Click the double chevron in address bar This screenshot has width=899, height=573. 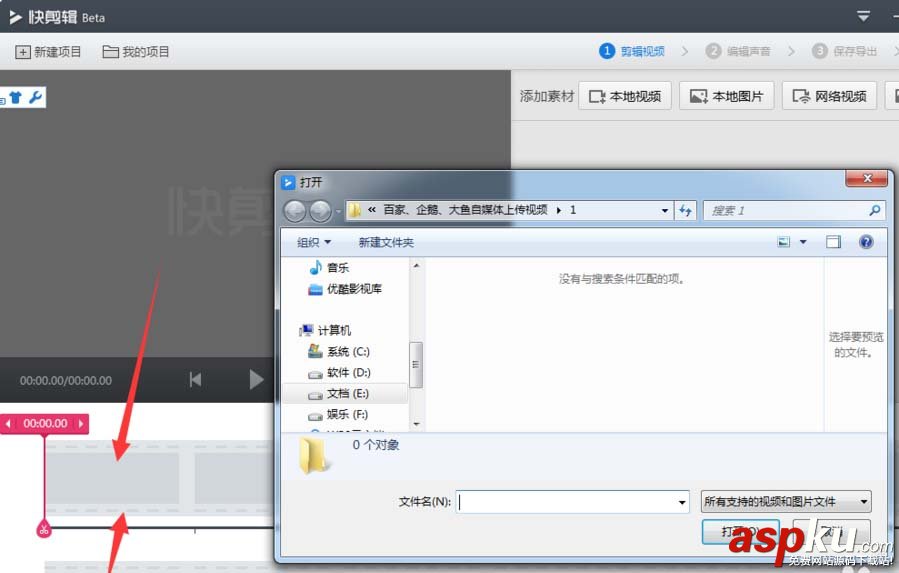[372, 210]
